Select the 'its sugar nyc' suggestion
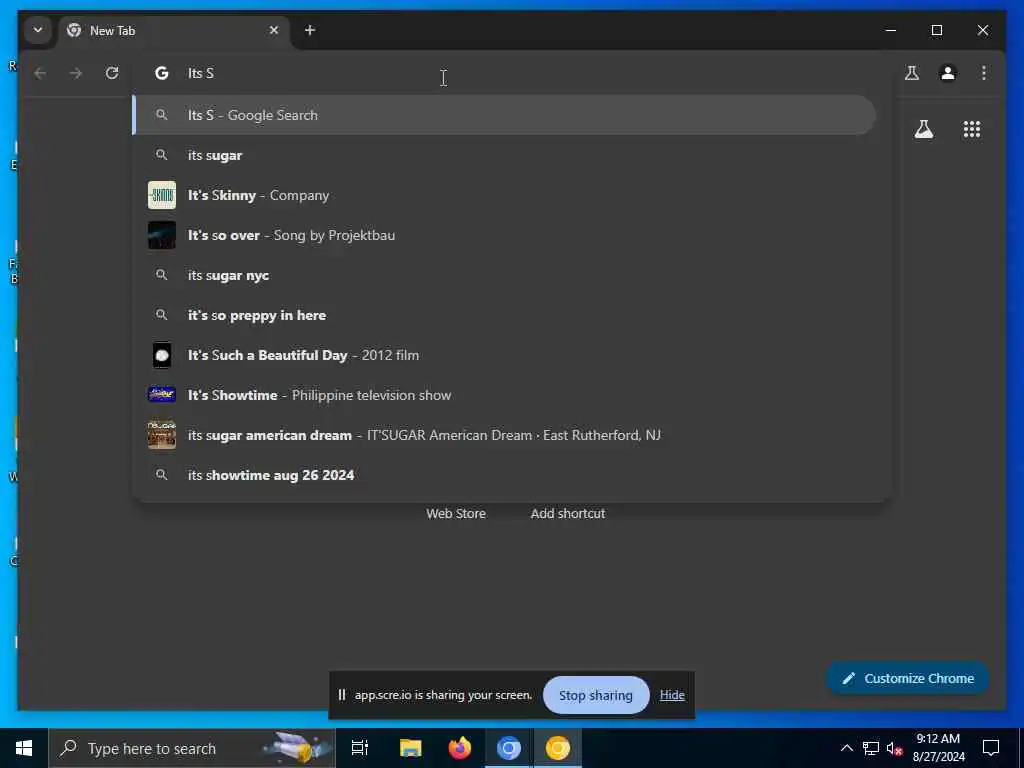The width and height of the screenshot is (1024, 768). (504, 276)
